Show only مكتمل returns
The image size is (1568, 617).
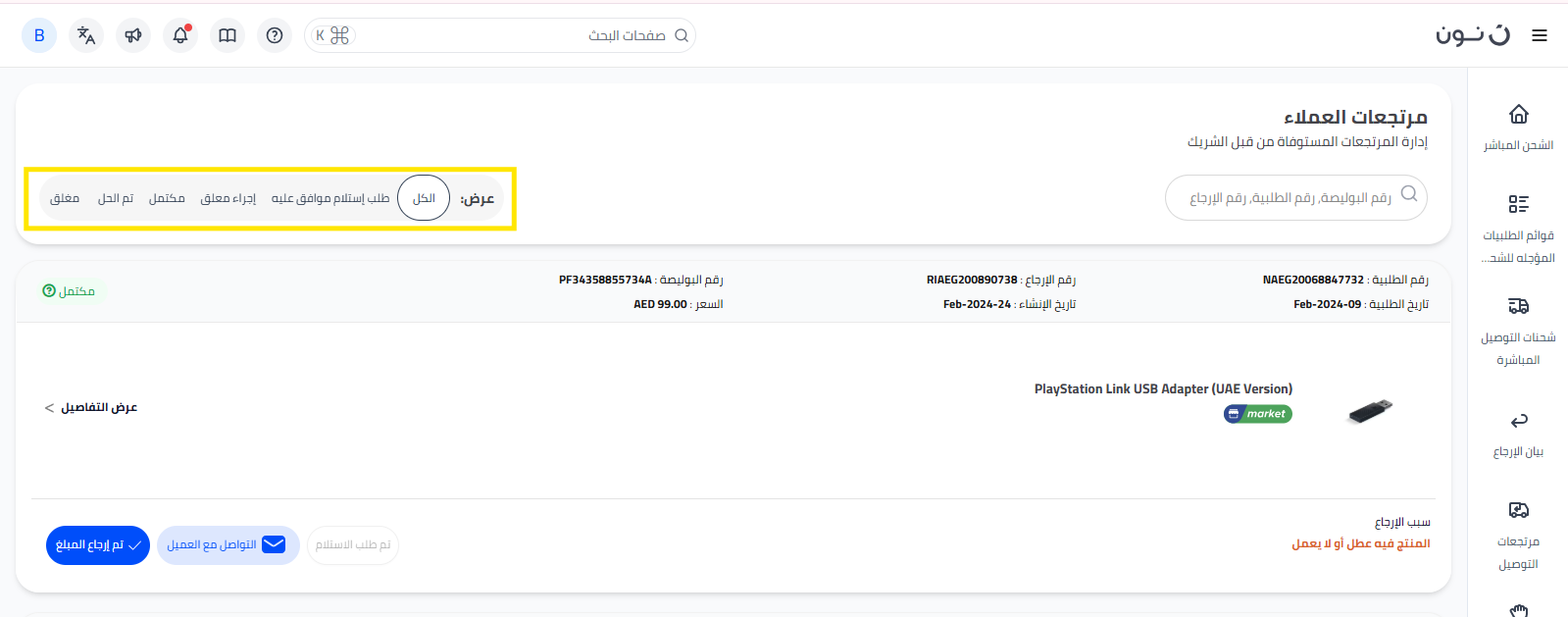(167, 198)
